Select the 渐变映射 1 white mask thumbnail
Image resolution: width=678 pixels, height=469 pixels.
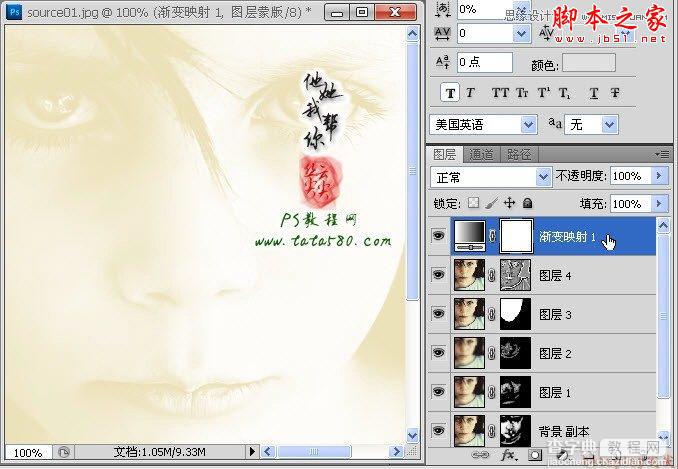tap(516, 236)
